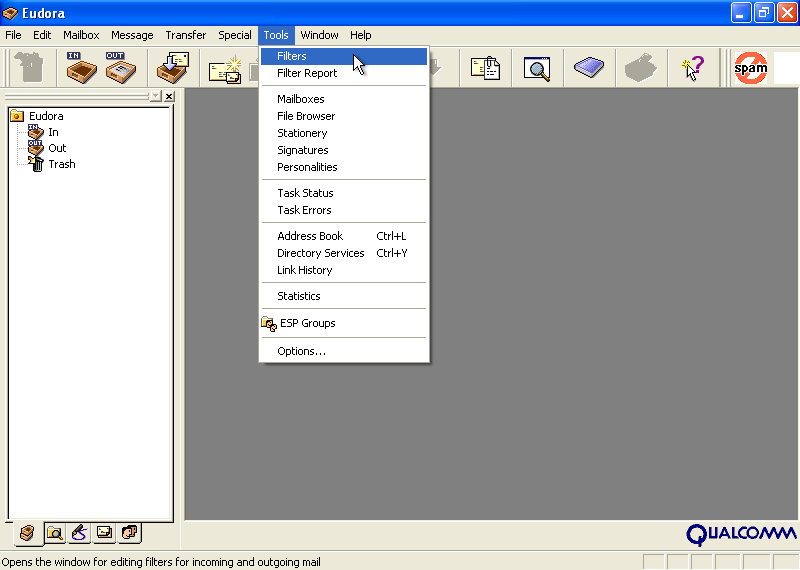Open the mailbox panel dropdown arrow
800x570 pixels.
coord(156,96)
